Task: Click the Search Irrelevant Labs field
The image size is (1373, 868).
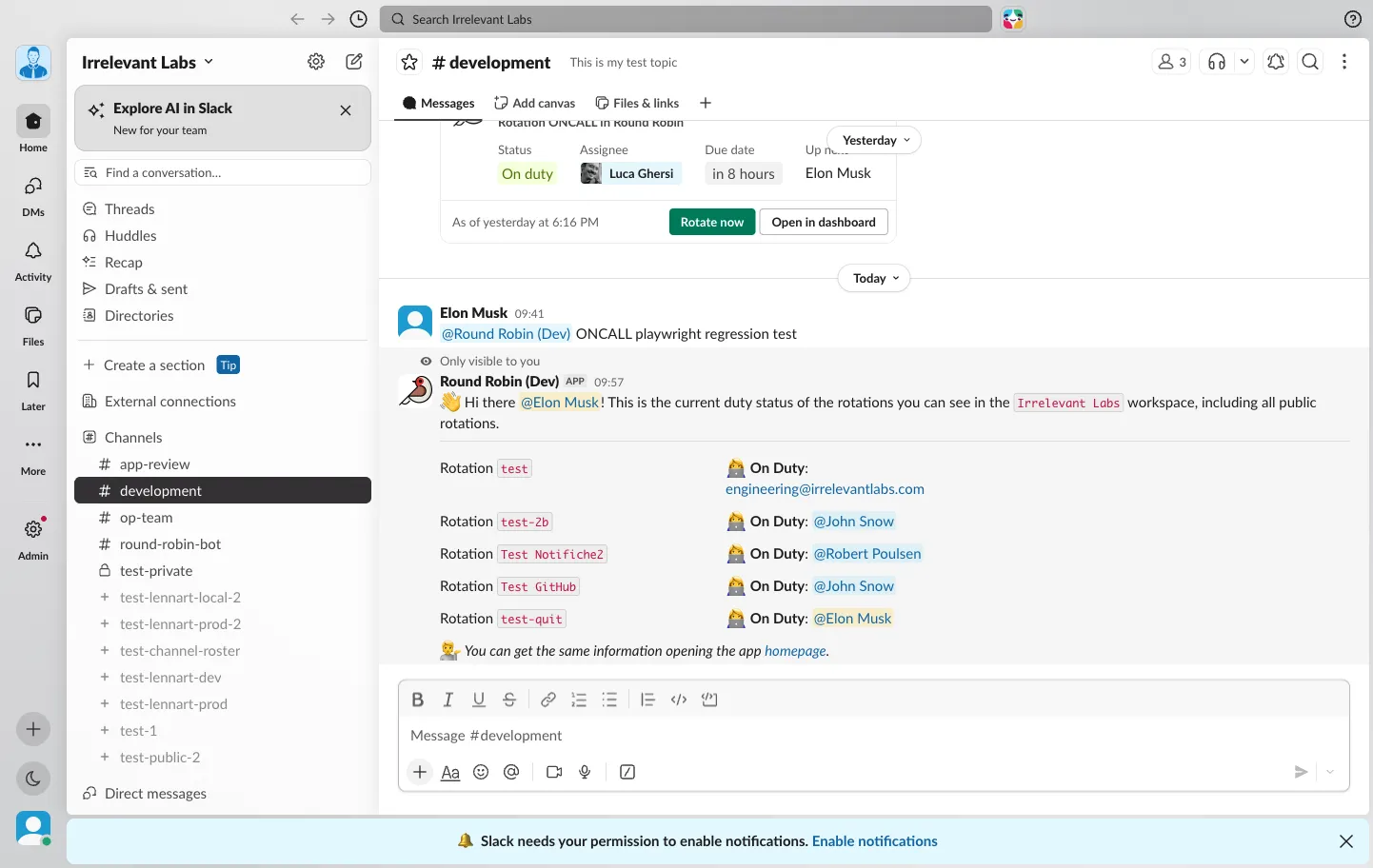Action: (686, 19)
